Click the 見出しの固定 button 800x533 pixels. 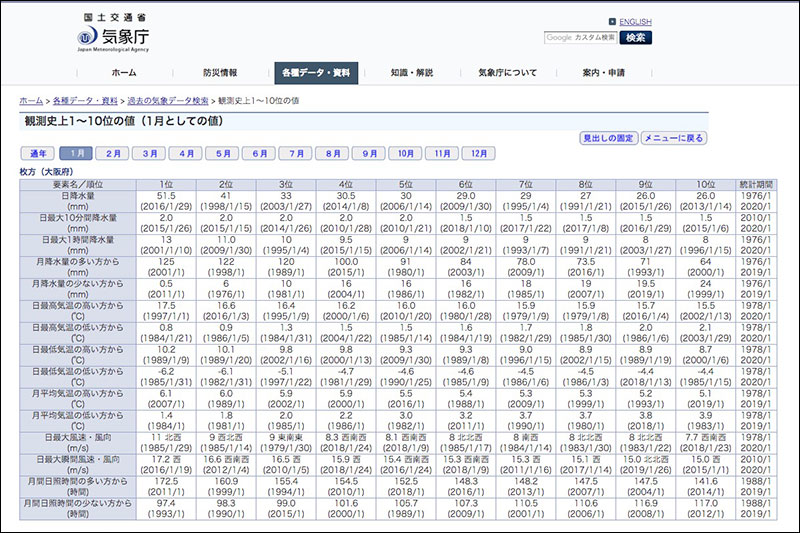(608, 138)
